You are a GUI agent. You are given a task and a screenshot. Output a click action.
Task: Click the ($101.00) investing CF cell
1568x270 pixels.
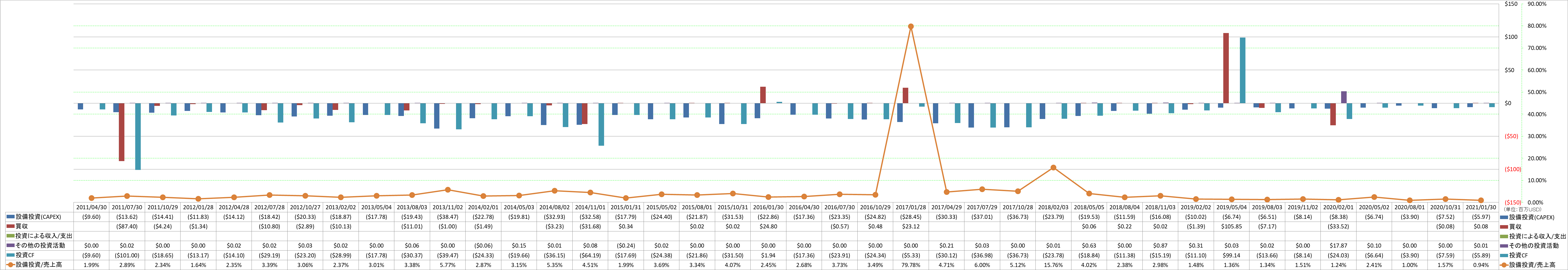tap(127, 255)
